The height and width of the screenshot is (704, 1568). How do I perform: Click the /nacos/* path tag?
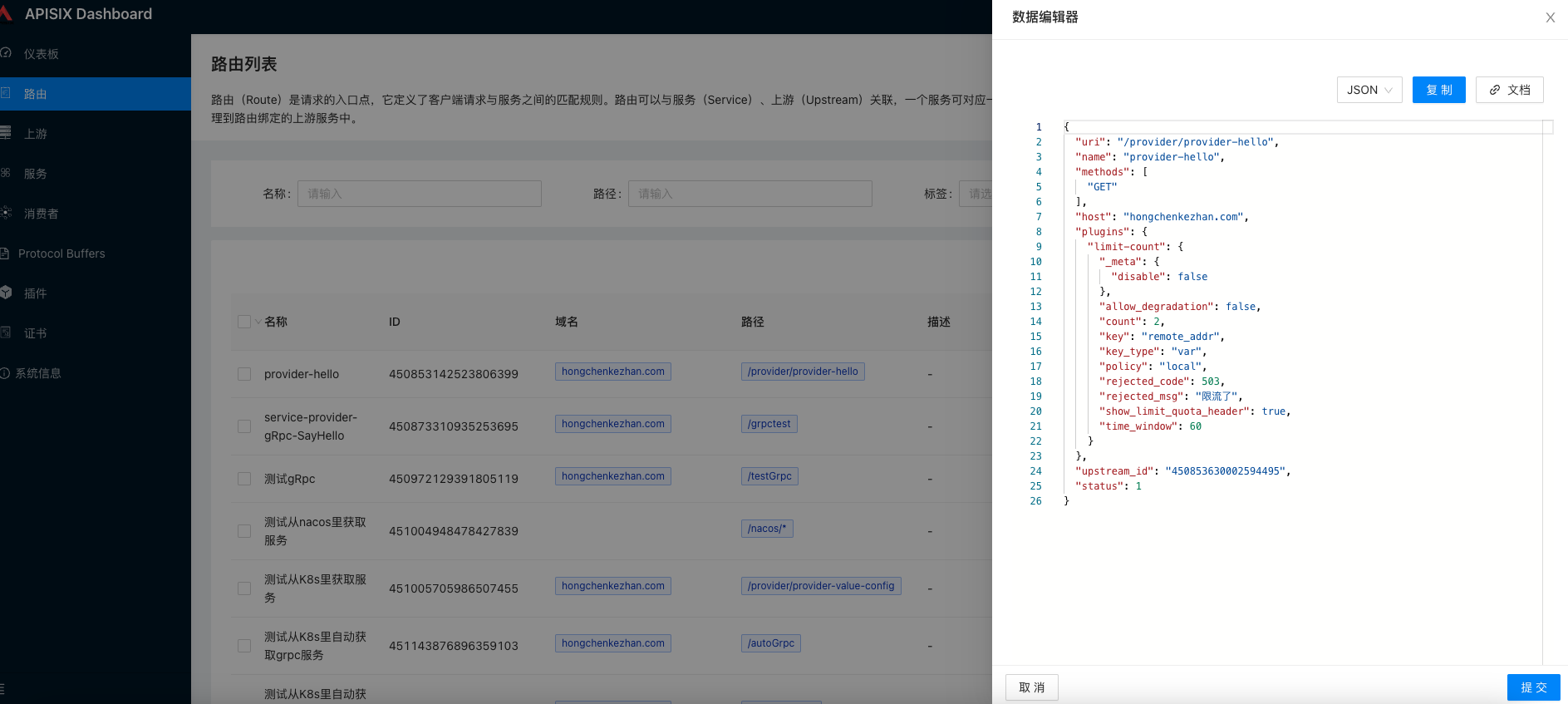point(767,529)
